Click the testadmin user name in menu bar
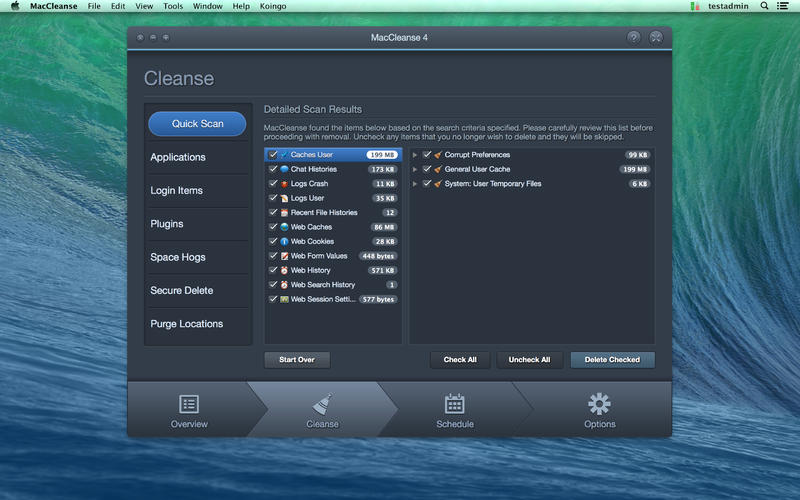The image size is (800, 500). coord(728,6)
